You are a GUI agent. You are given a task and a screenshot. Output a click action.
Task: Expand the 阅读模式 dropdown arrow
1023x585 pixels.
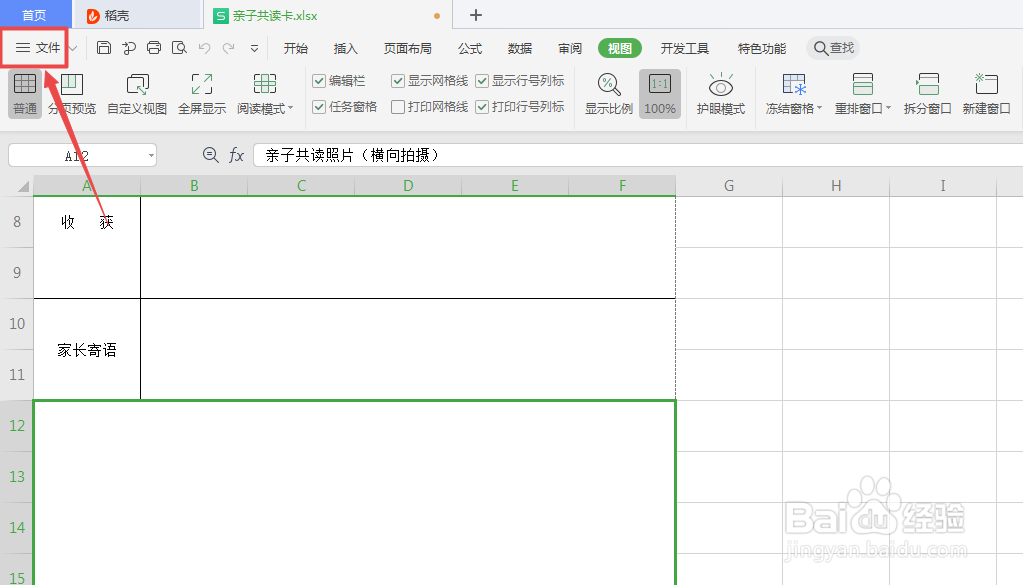click(x=290, y=108)
